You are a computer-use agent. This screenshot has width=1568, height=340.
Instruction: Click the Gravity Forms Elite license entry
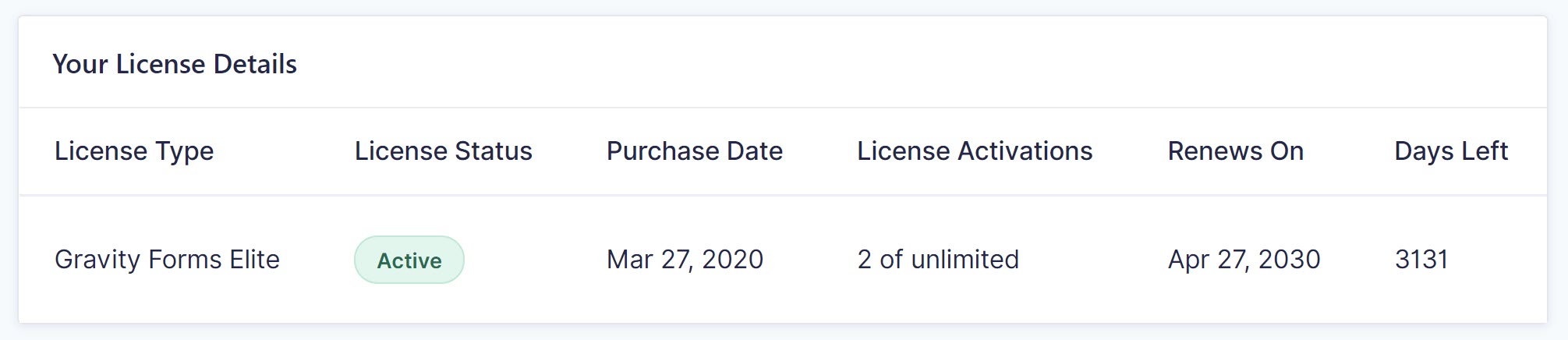click(x=167, y=259)
